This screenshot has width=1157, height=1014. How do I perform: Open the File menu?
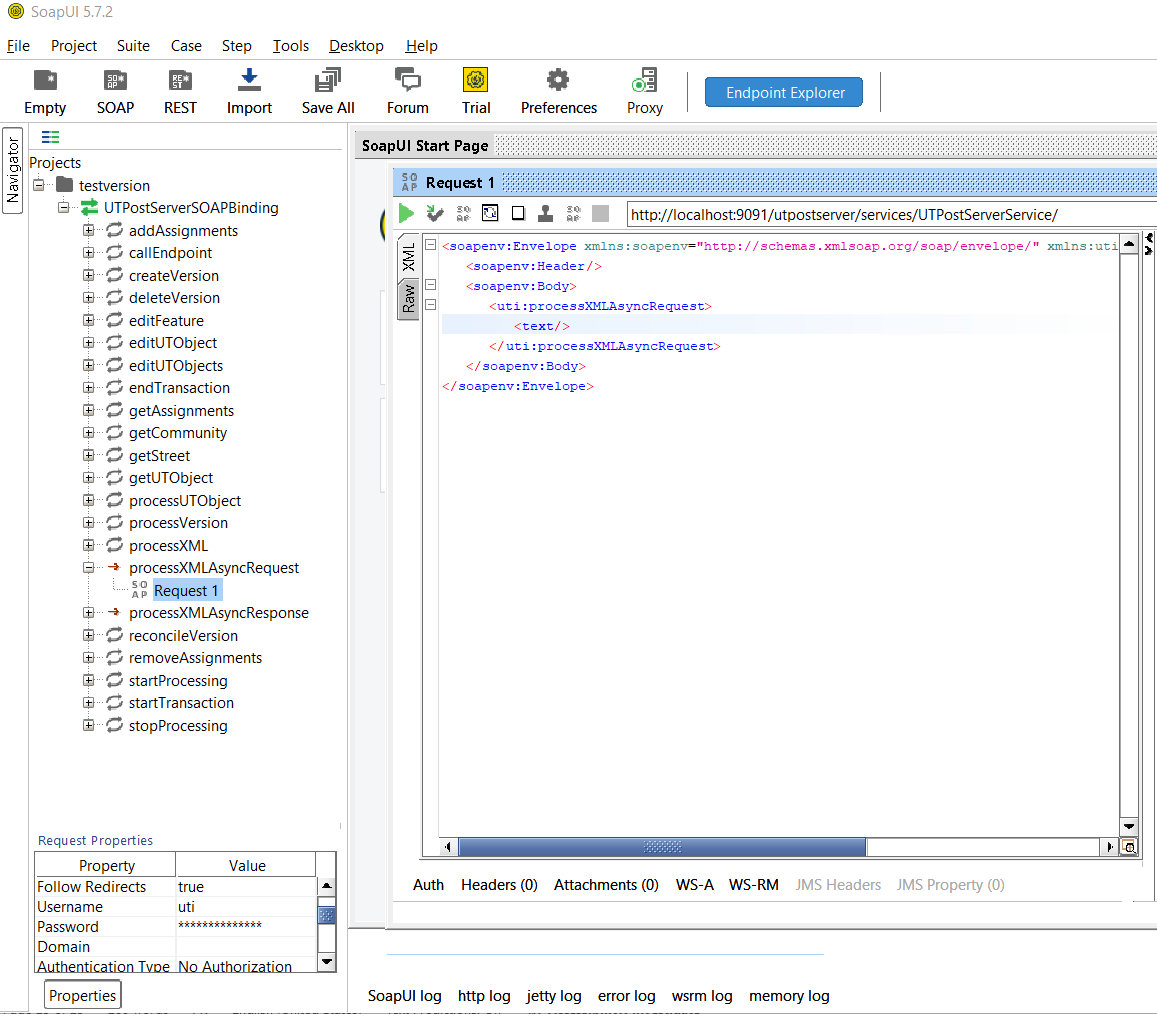coord(18,46)
